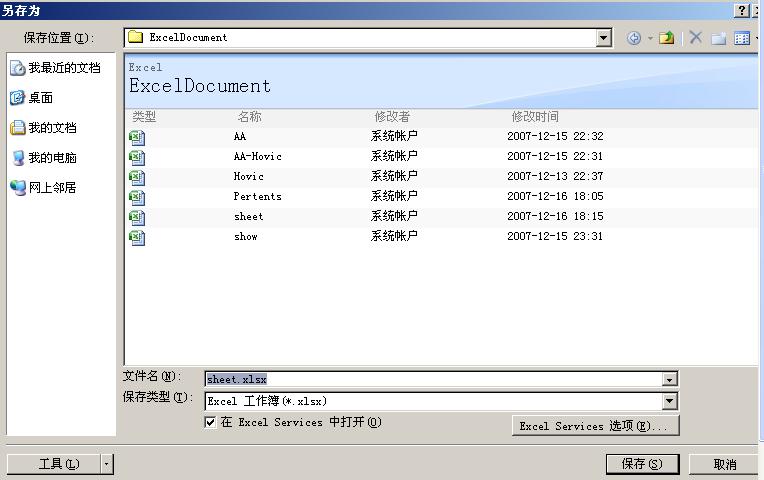Click the Delete X icon in toolbar

(696, 37)
